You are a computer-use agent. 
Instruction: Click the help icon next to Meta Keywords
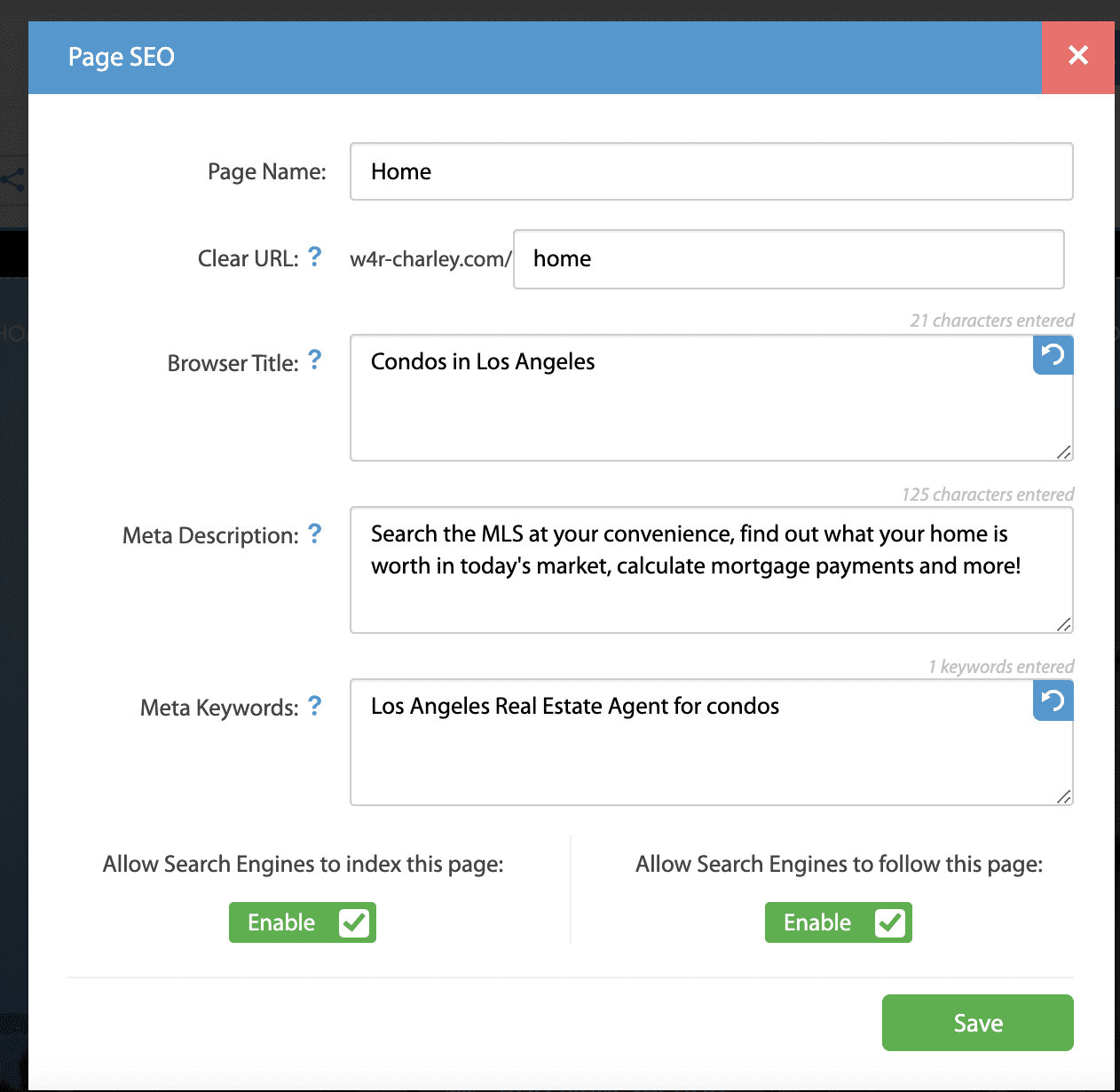(314, 706)
